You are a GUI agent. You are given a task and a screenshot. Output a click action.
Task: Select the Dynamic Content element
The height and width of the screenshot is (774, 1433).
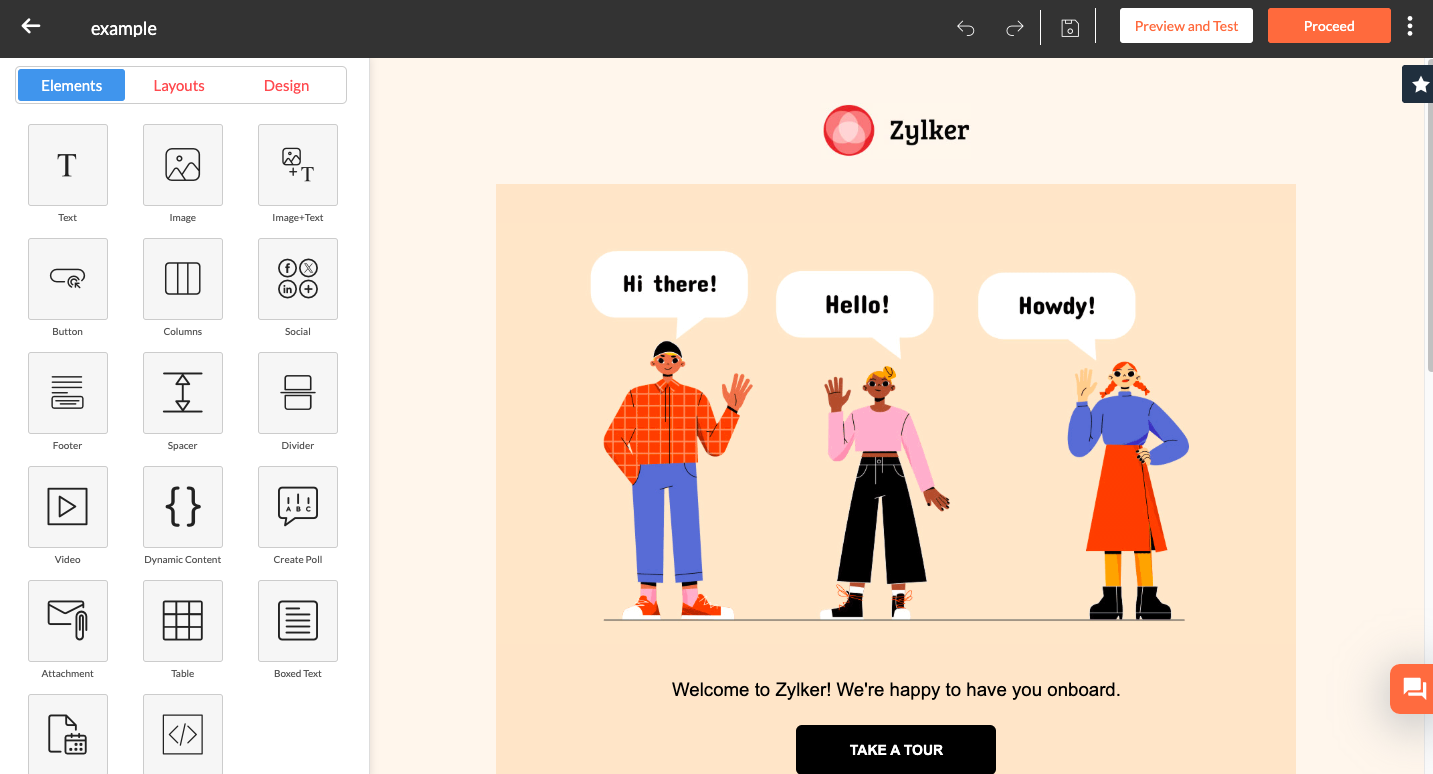(x=183, y=507)
